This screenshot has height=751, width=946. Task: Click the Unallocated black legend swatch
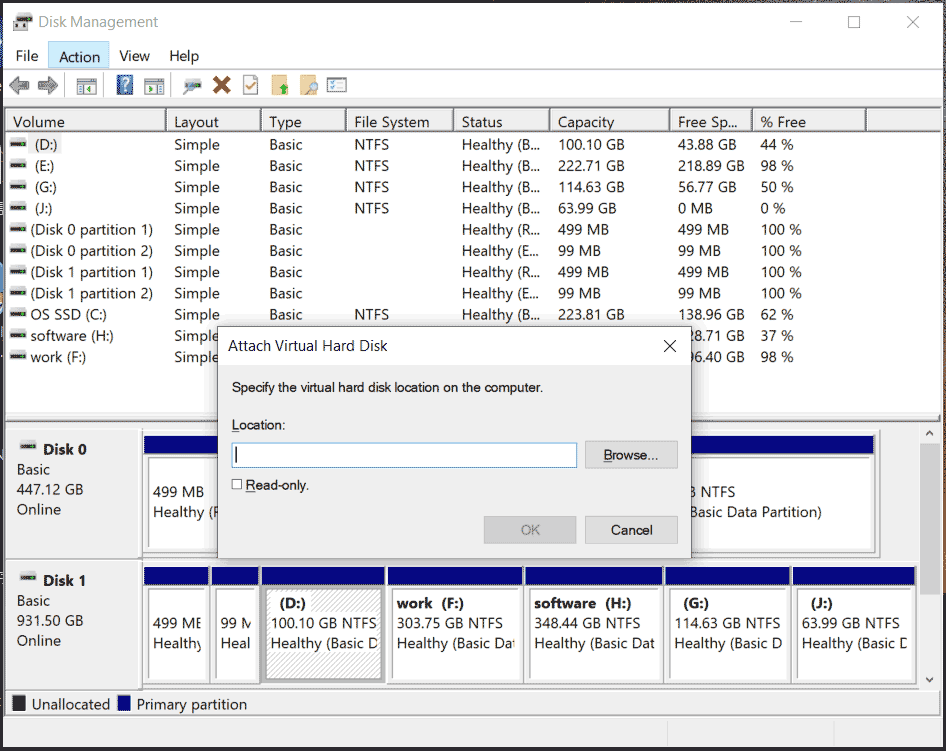pyautogui.click(x=19, y=703)
